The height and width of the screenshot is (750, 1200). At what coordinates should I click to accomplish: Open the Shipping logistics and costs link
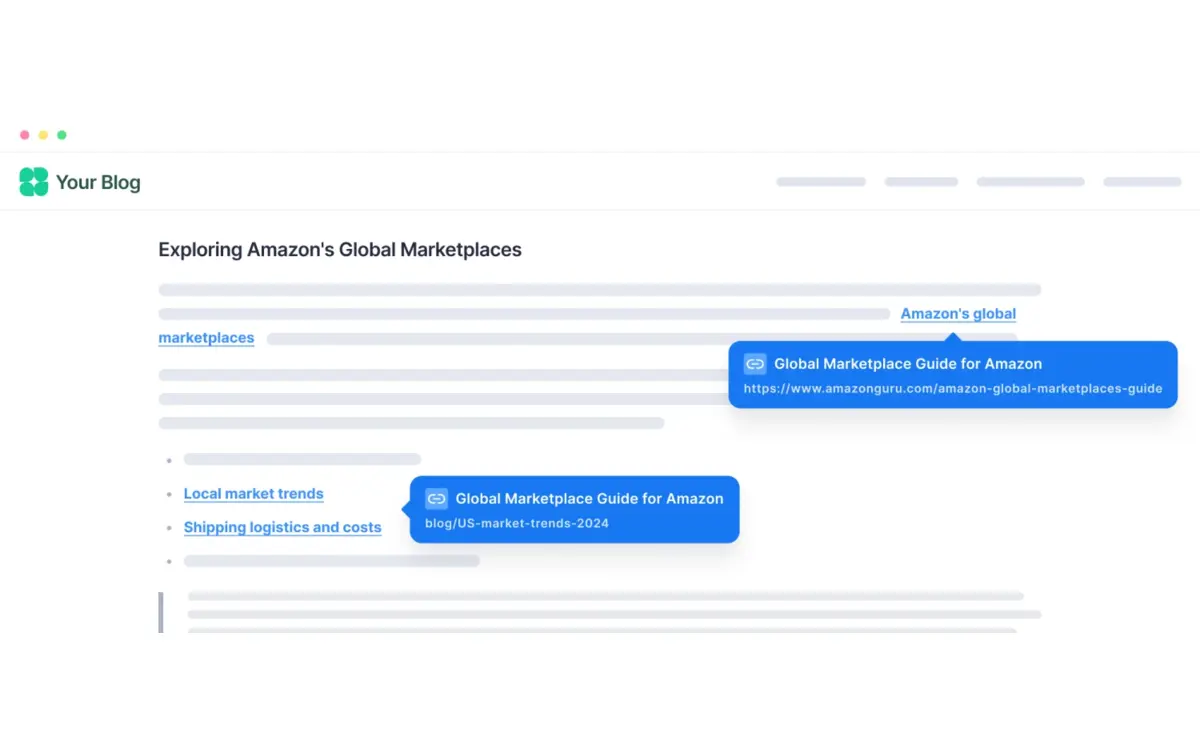click(x=283, y=527)
